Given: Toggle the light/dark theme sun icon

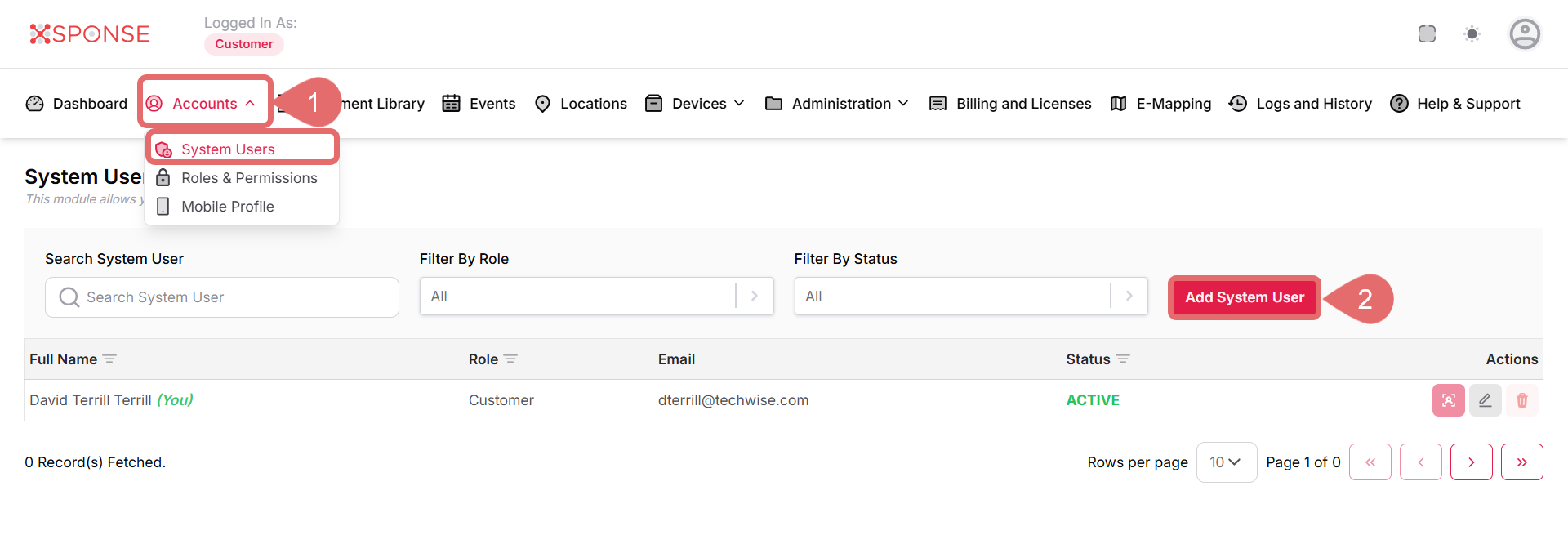Looking at the screenshot, I should pyautogui.click(x=1472, y=34).
